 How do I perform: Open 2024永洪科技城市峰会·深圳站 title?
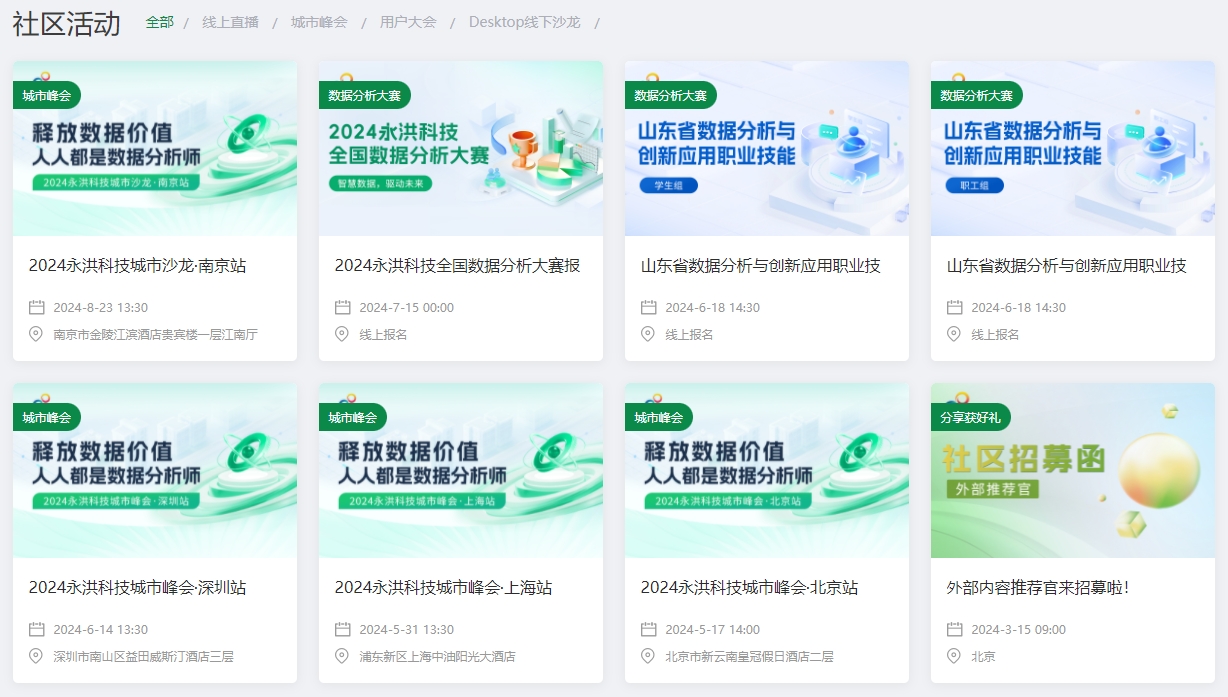(137, 588)
